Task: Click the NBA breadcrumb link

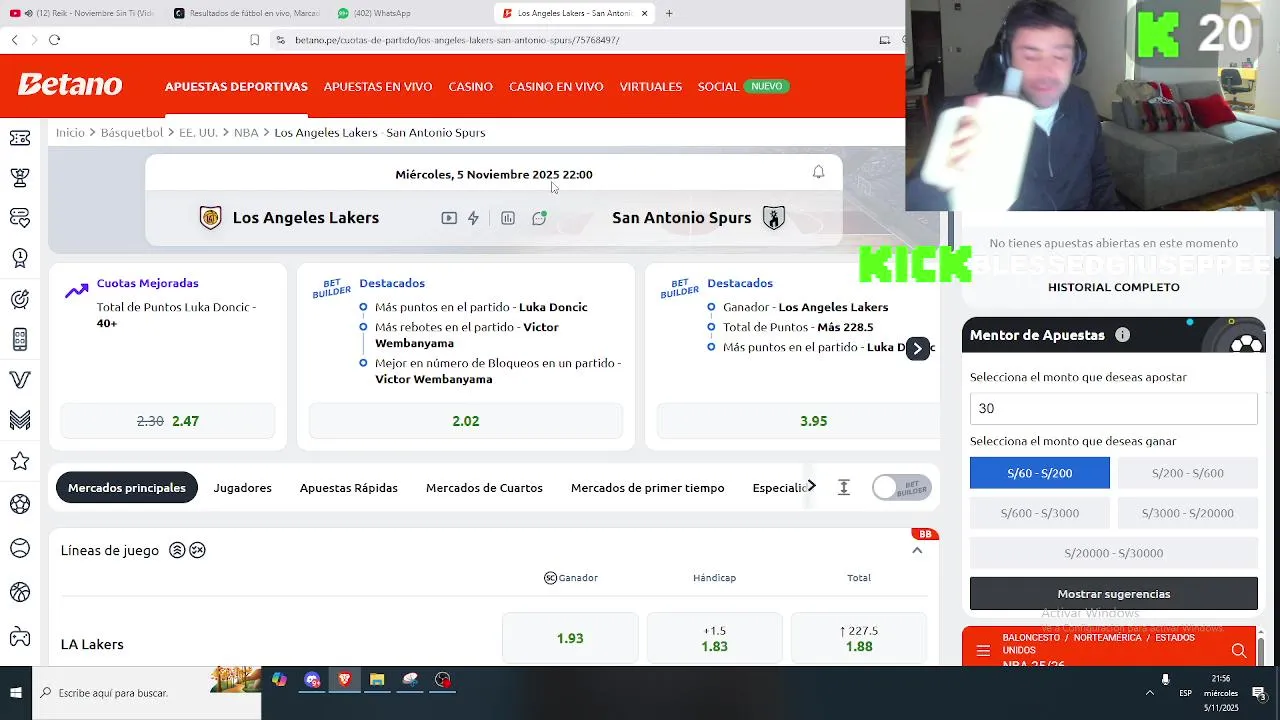Action: pos(246,132)
